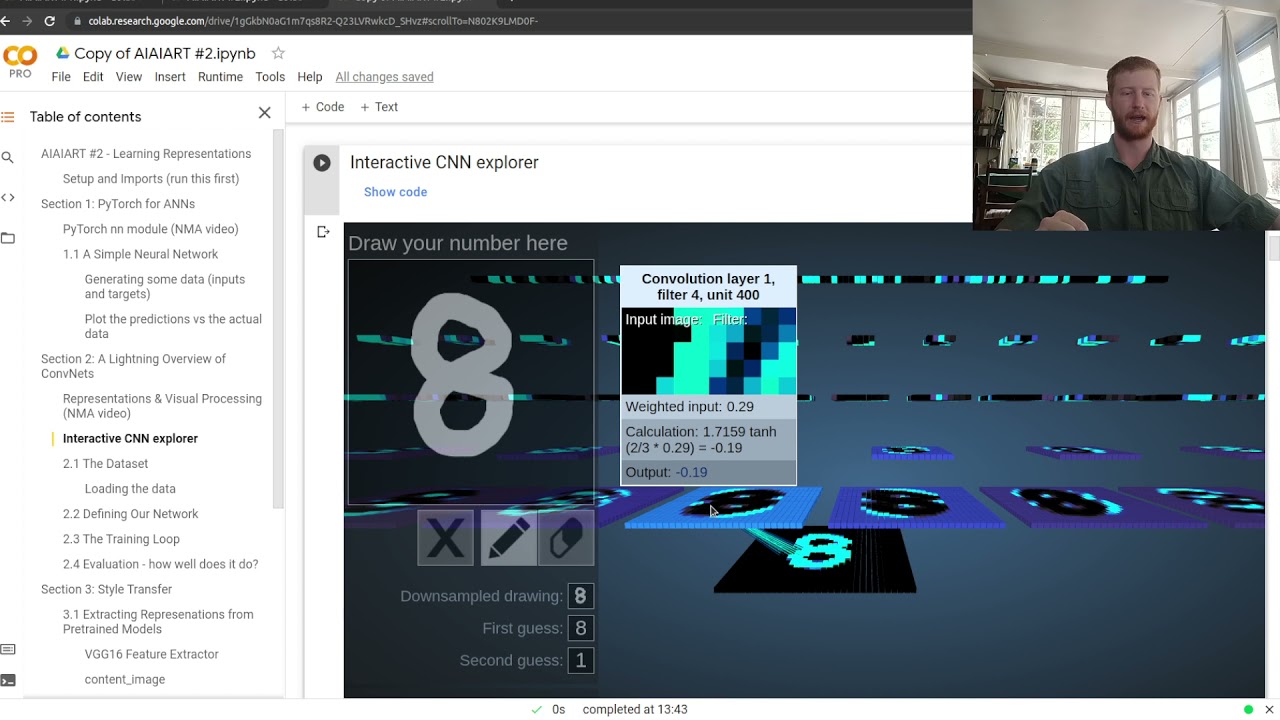Viewport: 1280px width, 720px height.
Task: Open the search sidebar icon
Action: [8, 157]
